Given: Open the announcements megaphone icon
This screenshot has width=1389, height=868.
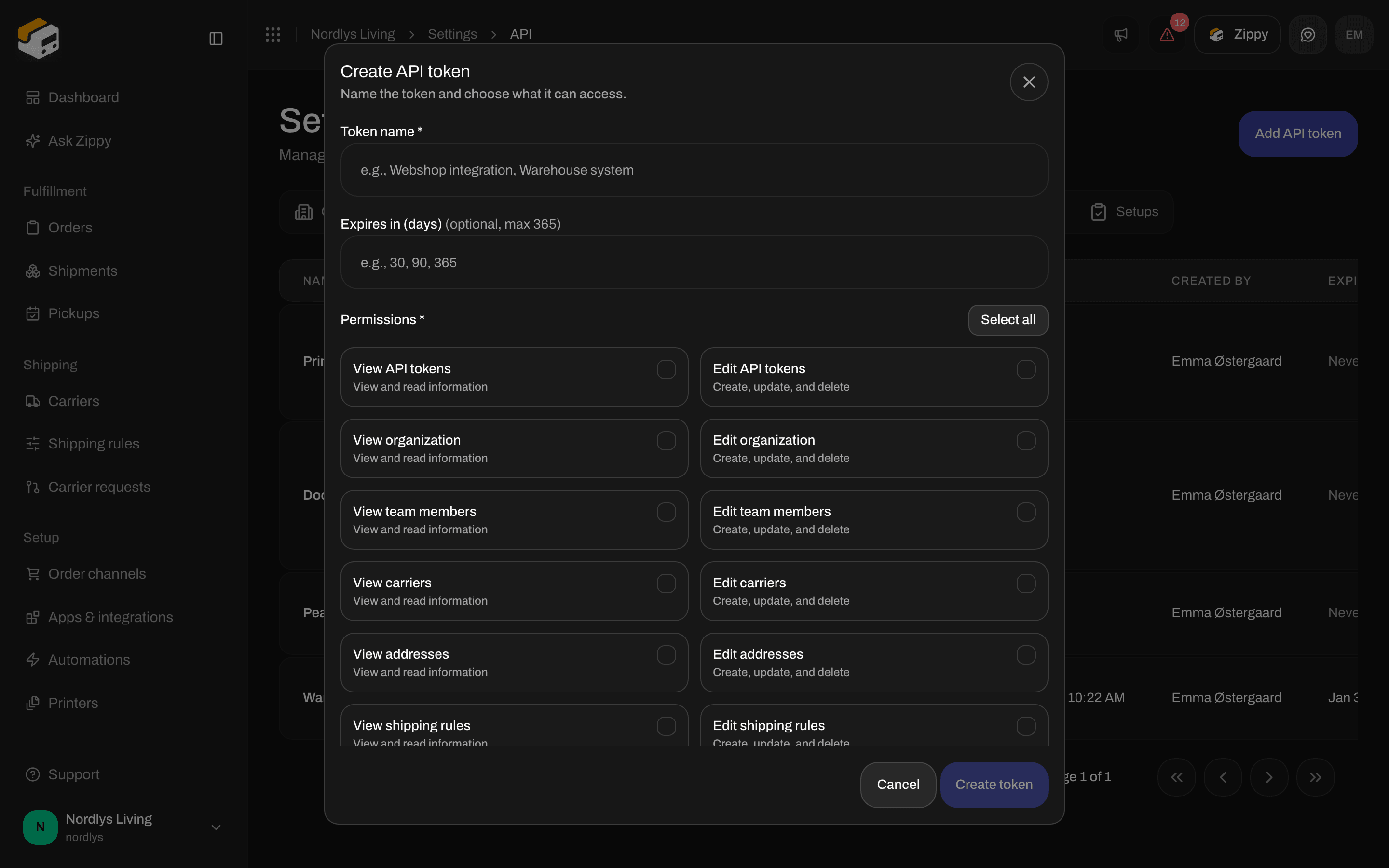Looking at the screenshot, I should coord(1120,34).
